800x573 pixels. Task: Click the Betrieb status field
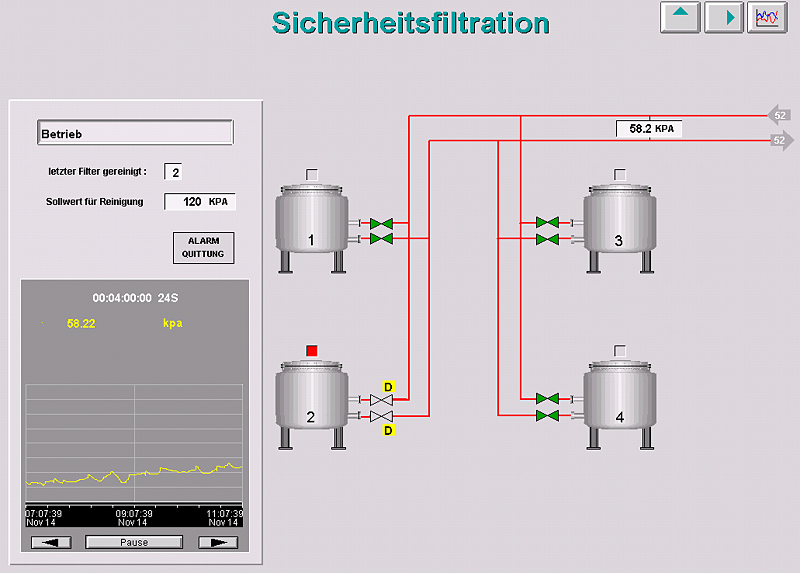(x=135, y=133)
